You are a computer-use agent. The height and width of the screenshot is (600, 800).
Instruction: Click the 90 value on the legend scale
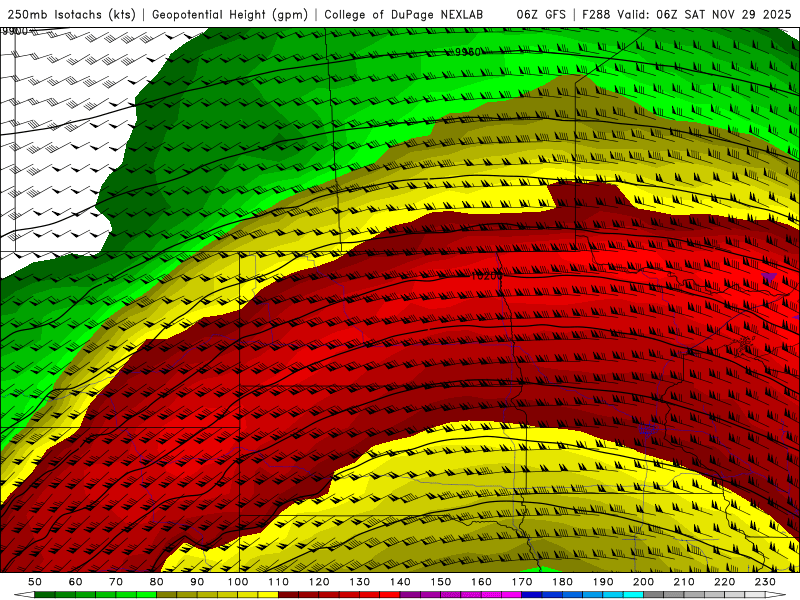197,582
